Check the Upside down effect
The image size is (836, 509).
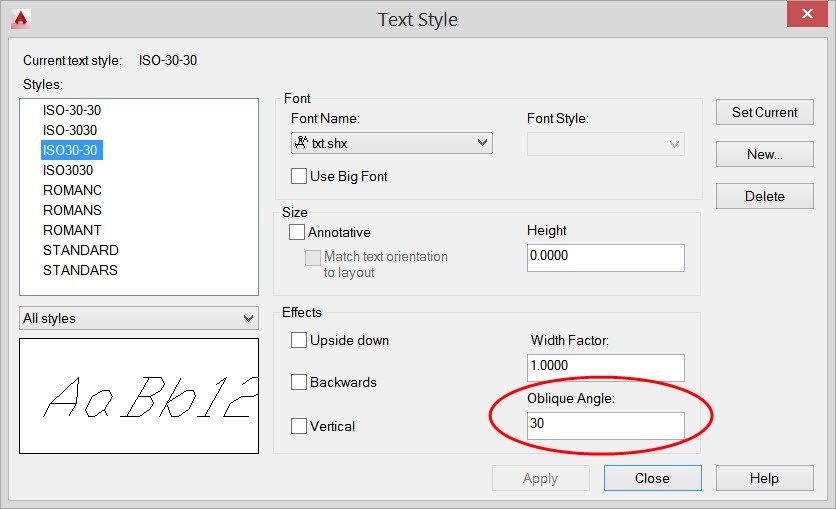pos(299,340)
